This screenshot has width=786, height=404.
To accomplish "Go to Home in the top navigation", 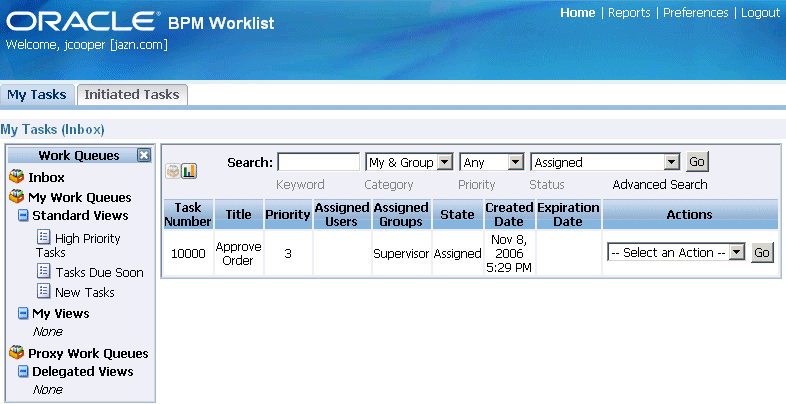I will 577,13.
